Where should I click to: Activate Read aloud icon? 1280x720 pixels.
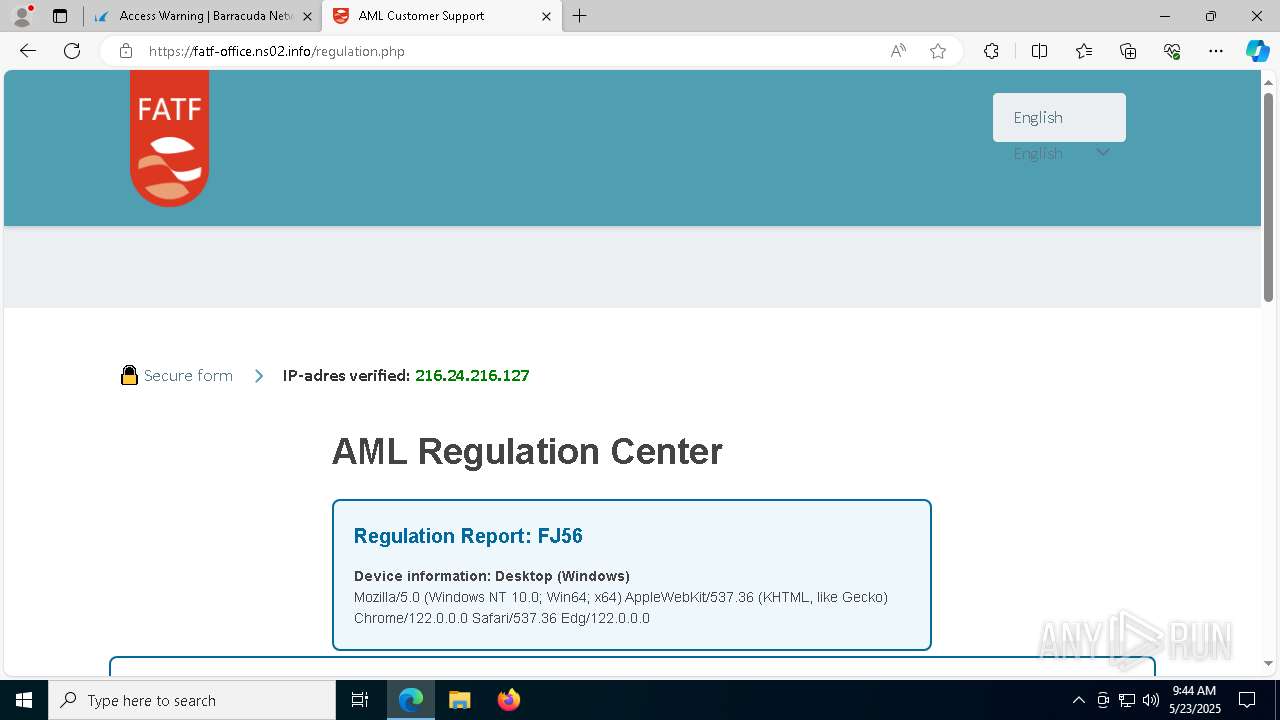pos(898,51)
